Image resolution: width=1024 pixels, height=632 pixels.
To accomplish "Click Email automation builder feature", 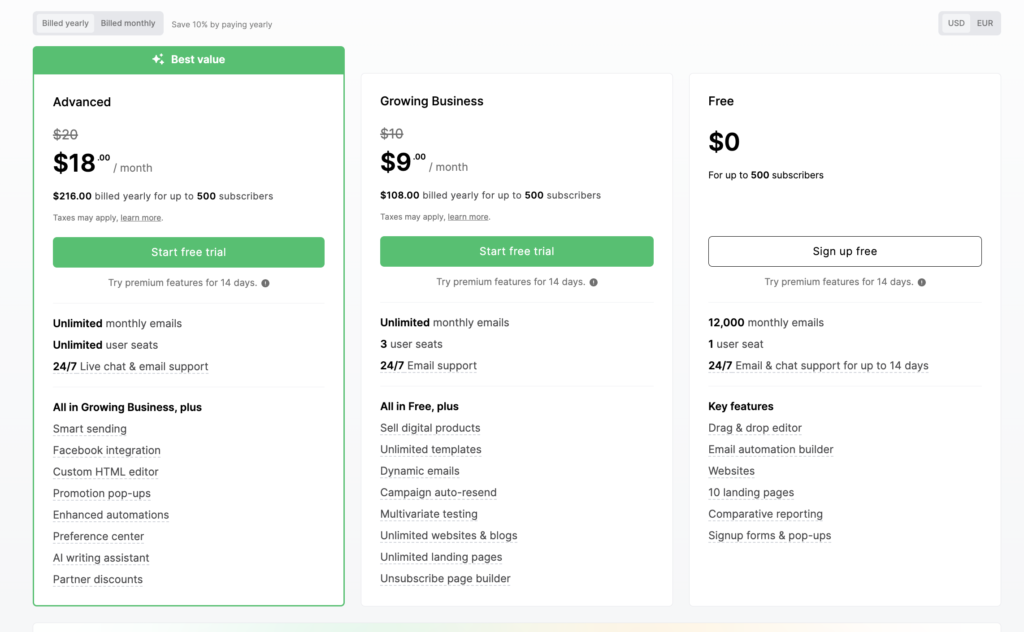I will [770, 450].
